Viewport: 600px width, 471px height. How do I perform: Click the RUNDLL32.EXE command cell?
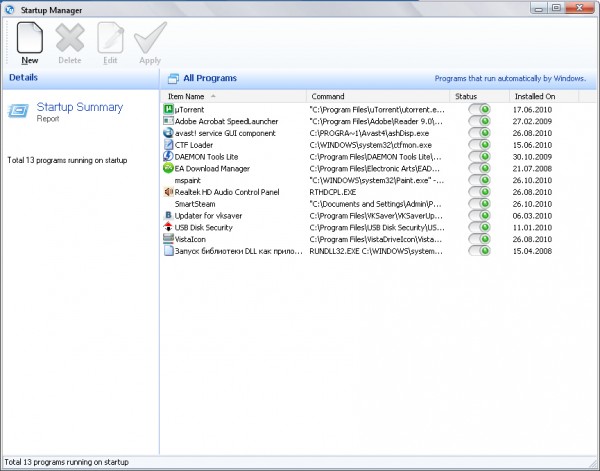coord(377,251)
